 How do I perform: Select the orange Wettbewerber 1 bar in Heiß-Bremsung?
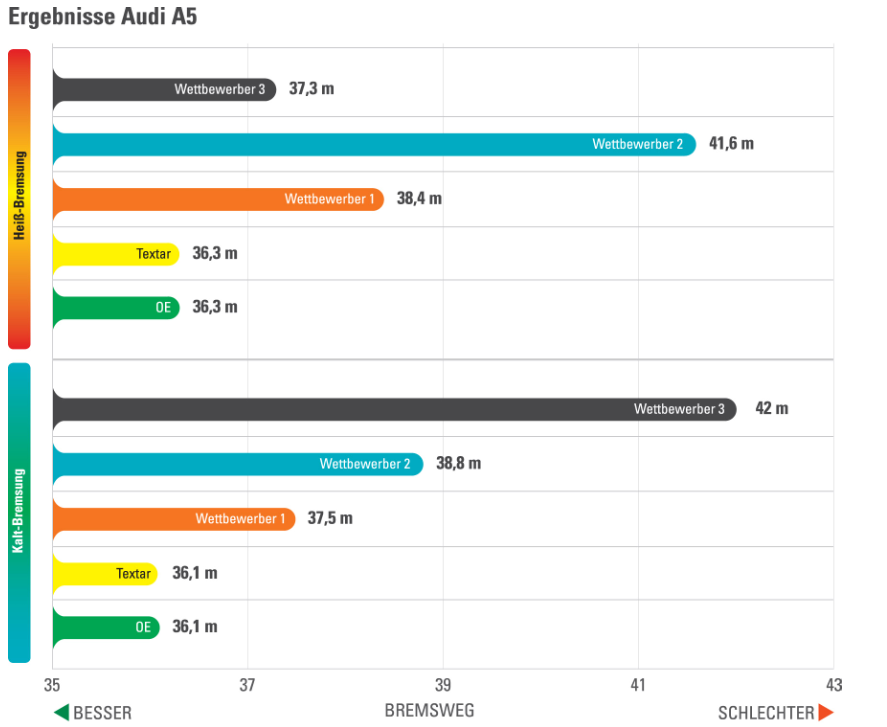218,199
